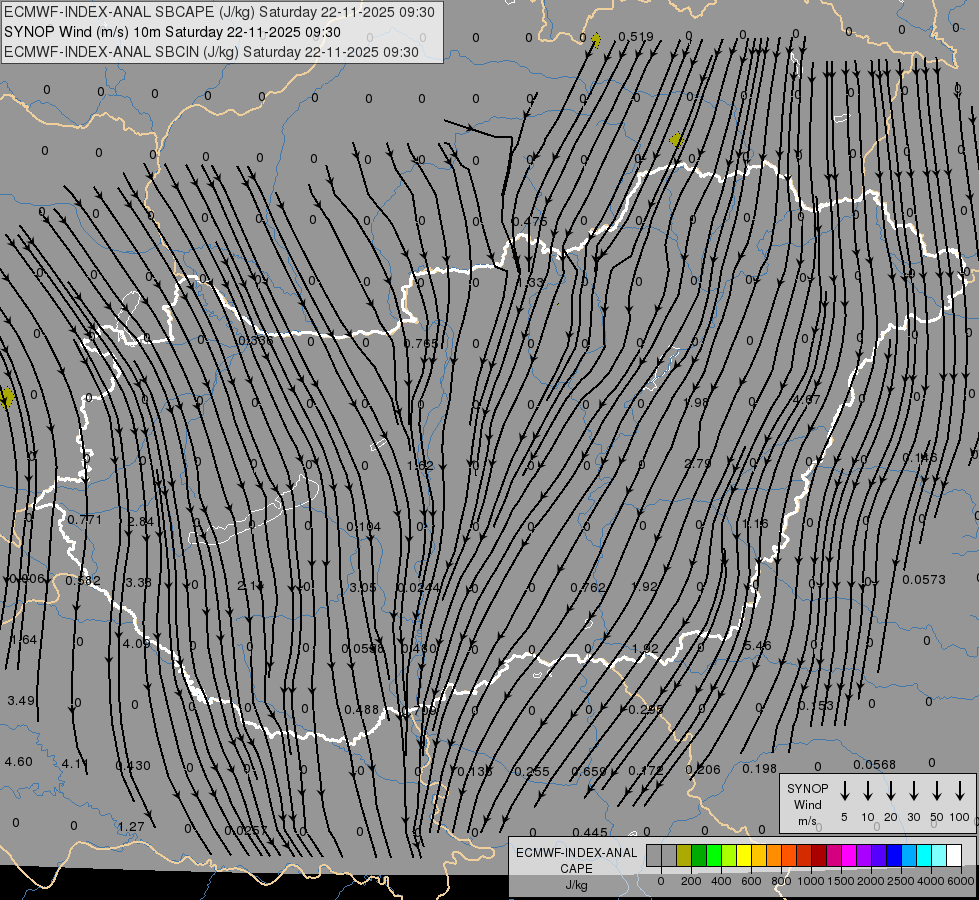The height and width of the screenshot is (900, 979).
Task: Click the wind arrow above the 5 label
Action: click(x=845, y=791)
